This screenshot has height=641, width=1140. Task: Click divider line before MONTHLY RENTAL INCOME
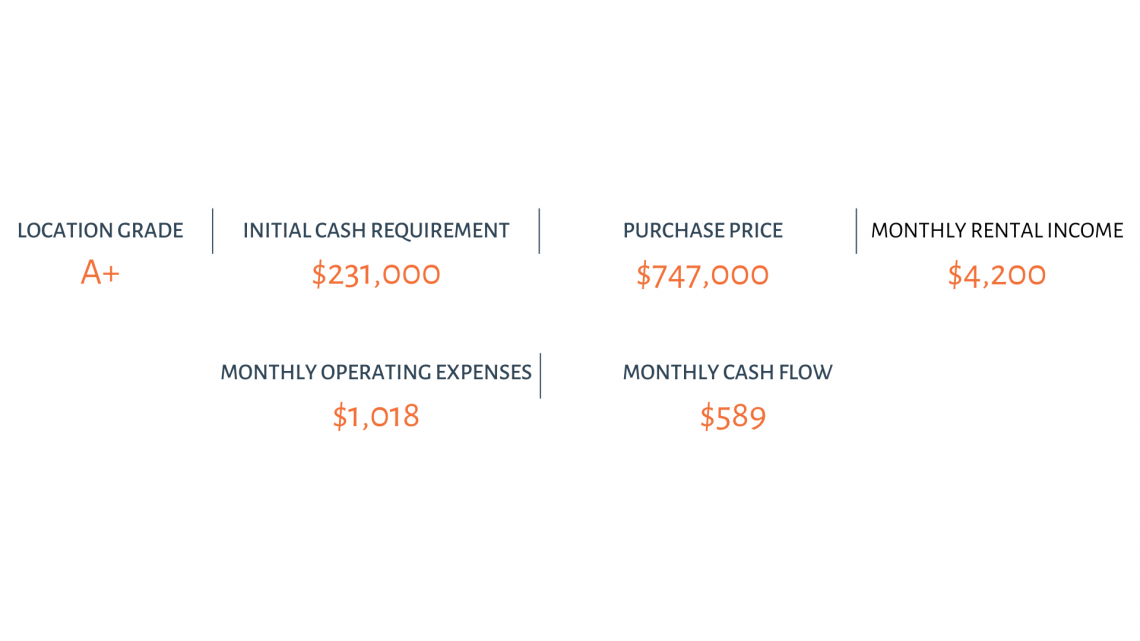856,231
